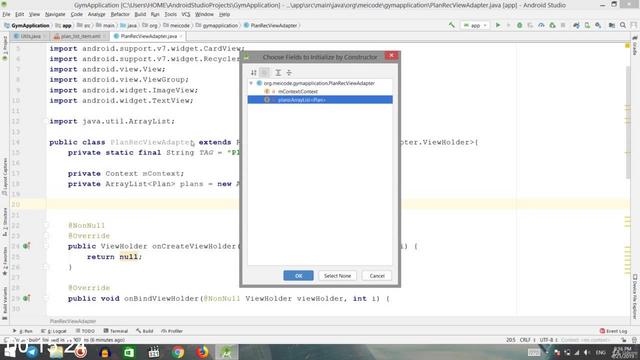The image size is (640, 360).
Task: Open the Window menu
Action: [204, 14]
